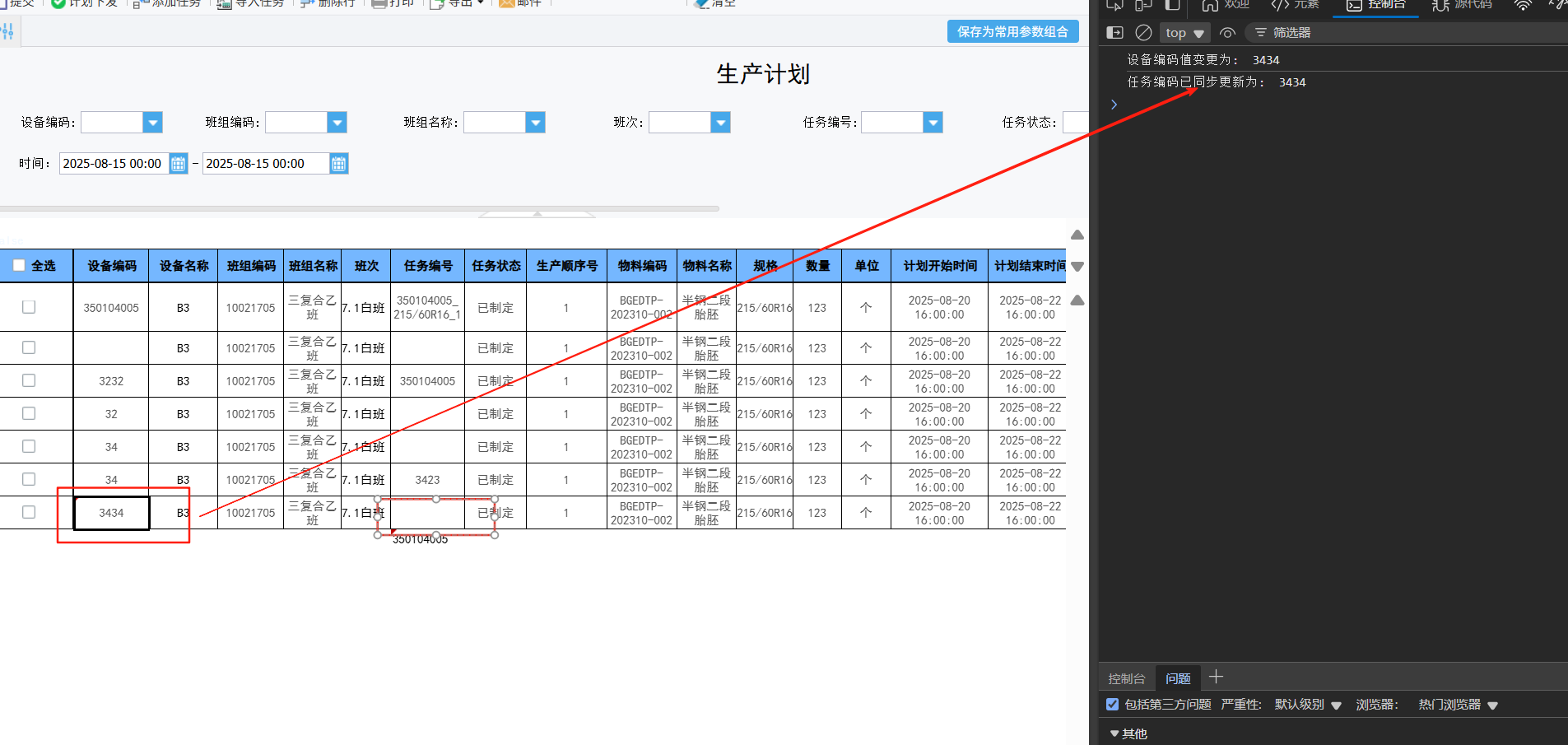Click the 物料编码 column header
Screen dimensions: 1568x745
642,266
